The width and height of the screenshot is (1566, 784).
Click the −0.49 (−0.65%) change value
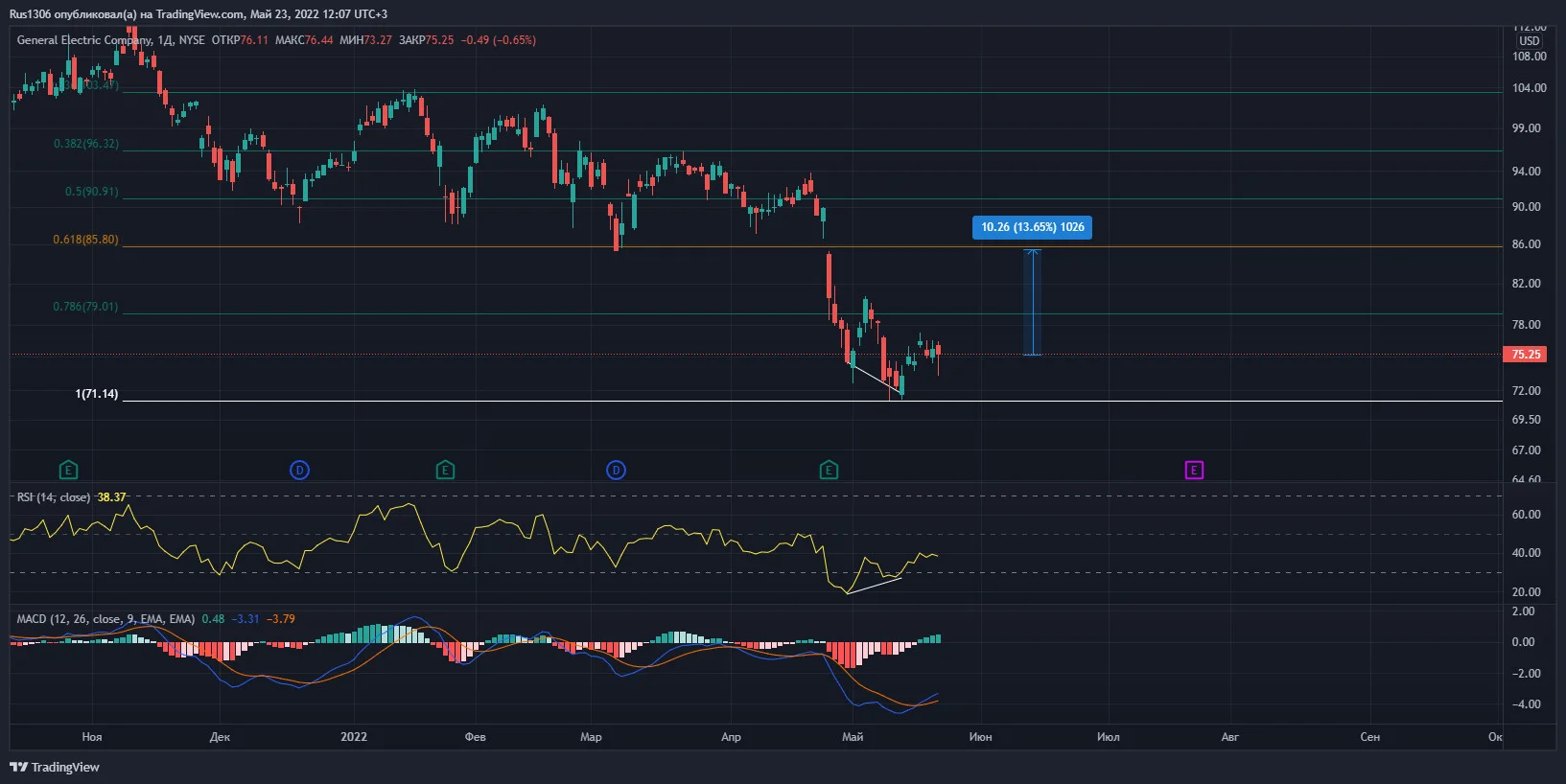pyautogui.click(x=499, y=40)
